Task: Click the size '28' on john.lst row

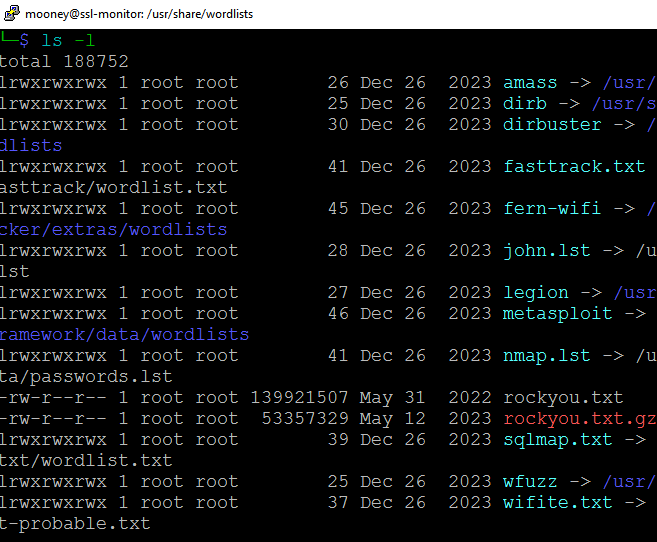Action: tap(338, 250)
